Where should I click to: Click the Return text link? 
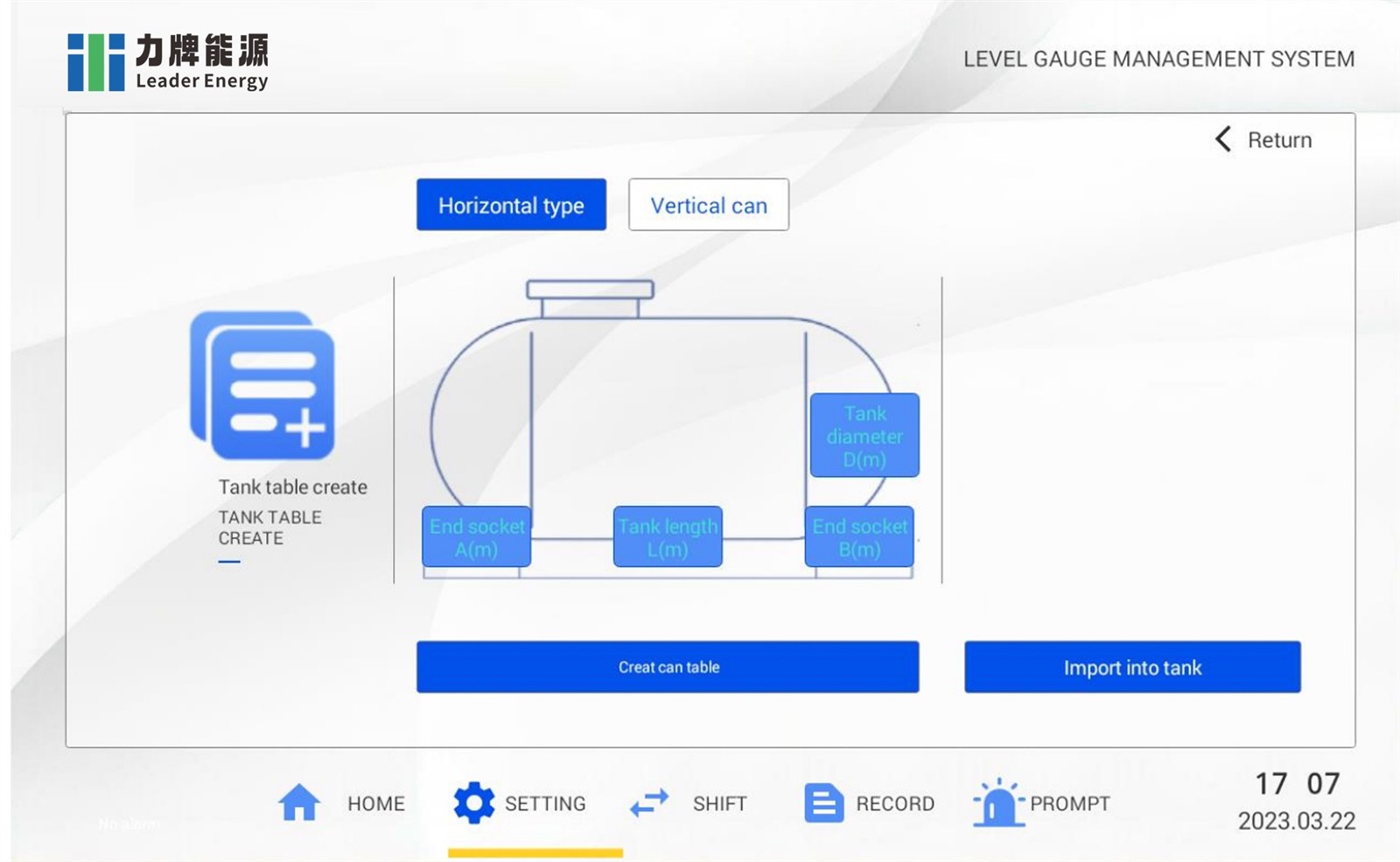point(1279,140)
